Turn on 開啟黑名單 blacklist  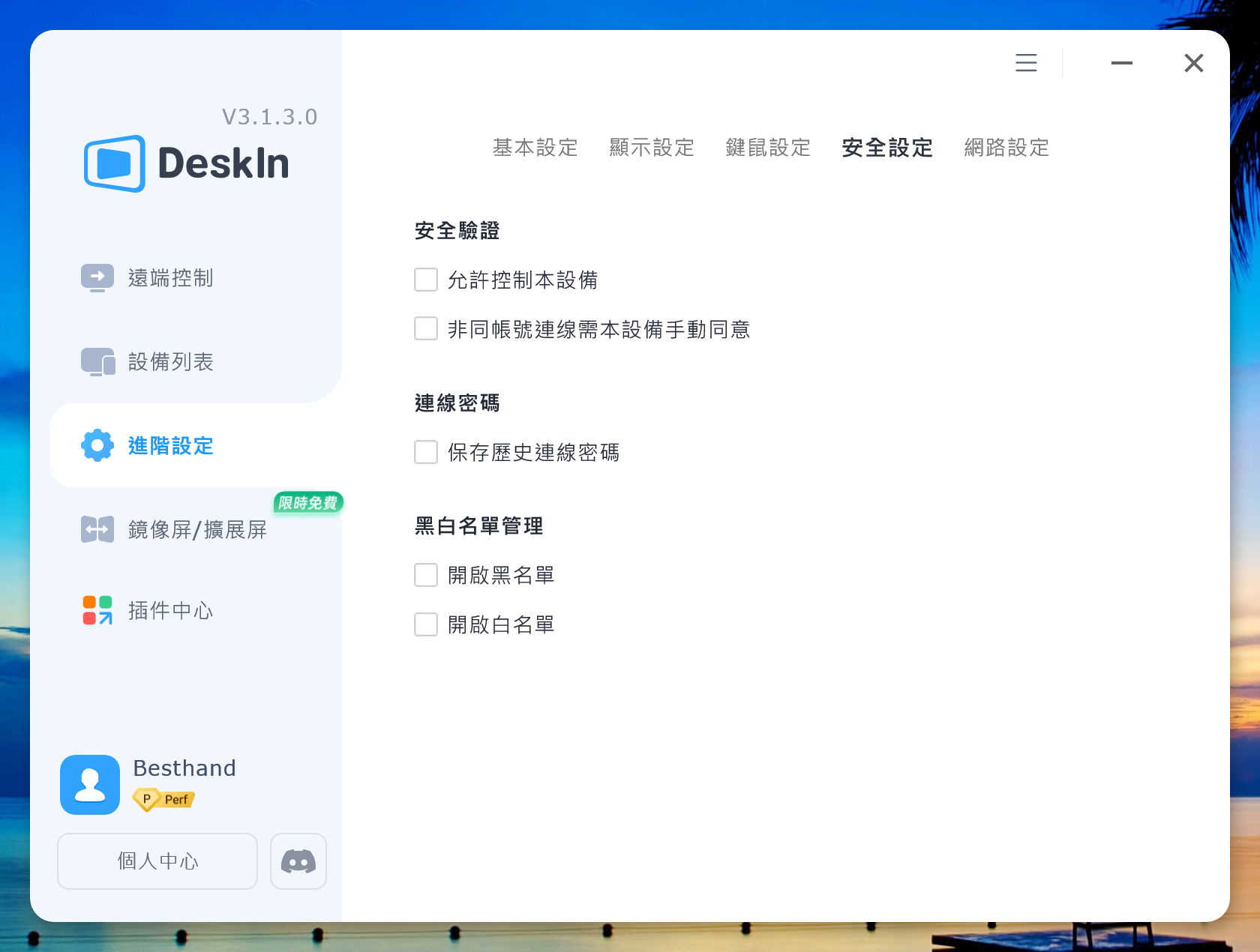coord(425,574)
